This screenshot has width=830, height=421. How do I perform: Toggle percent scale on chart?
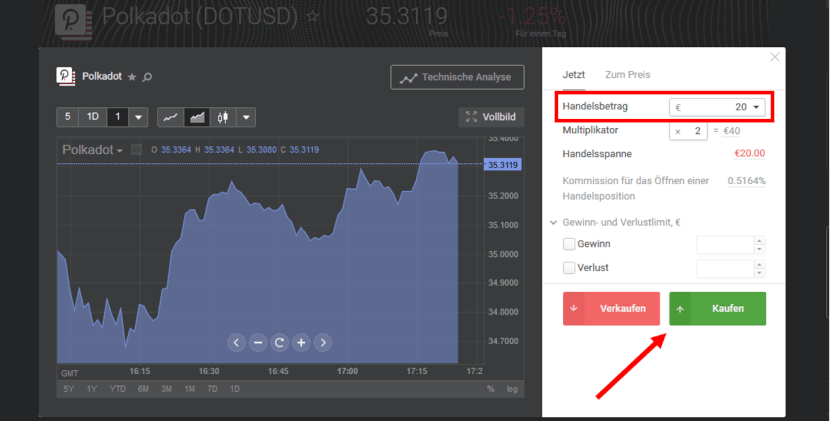tap(491, 389)
